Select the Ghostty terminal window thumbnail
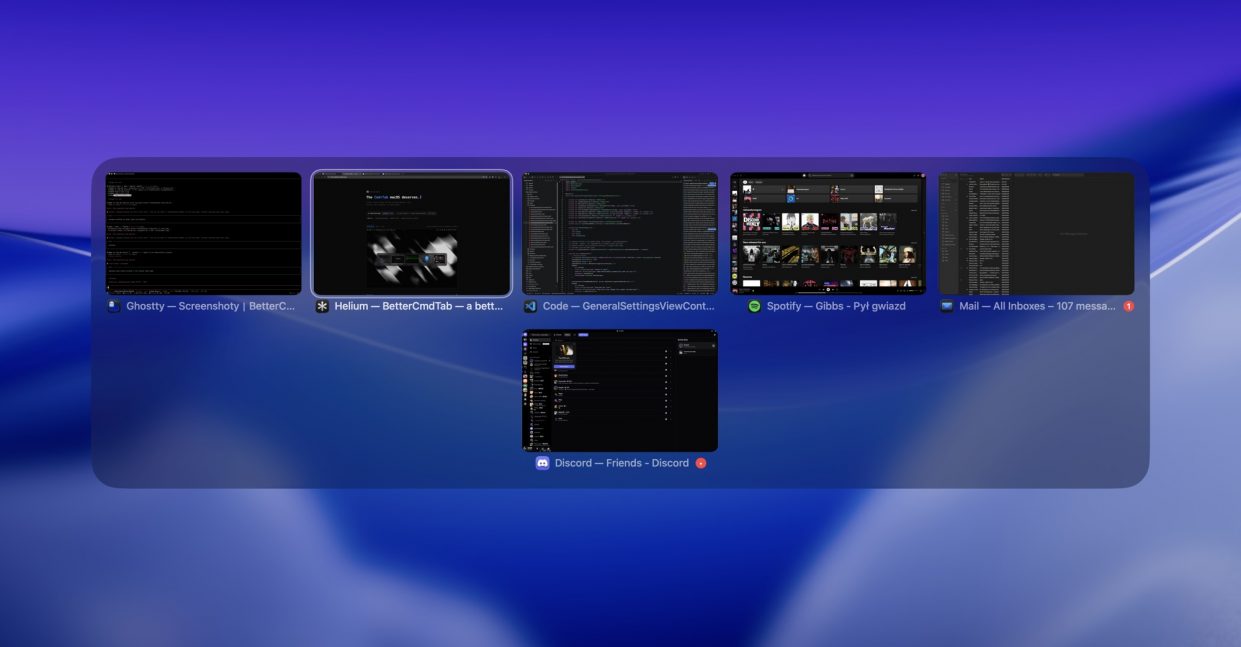The image size is (1241, 647). tap(203, 234)
